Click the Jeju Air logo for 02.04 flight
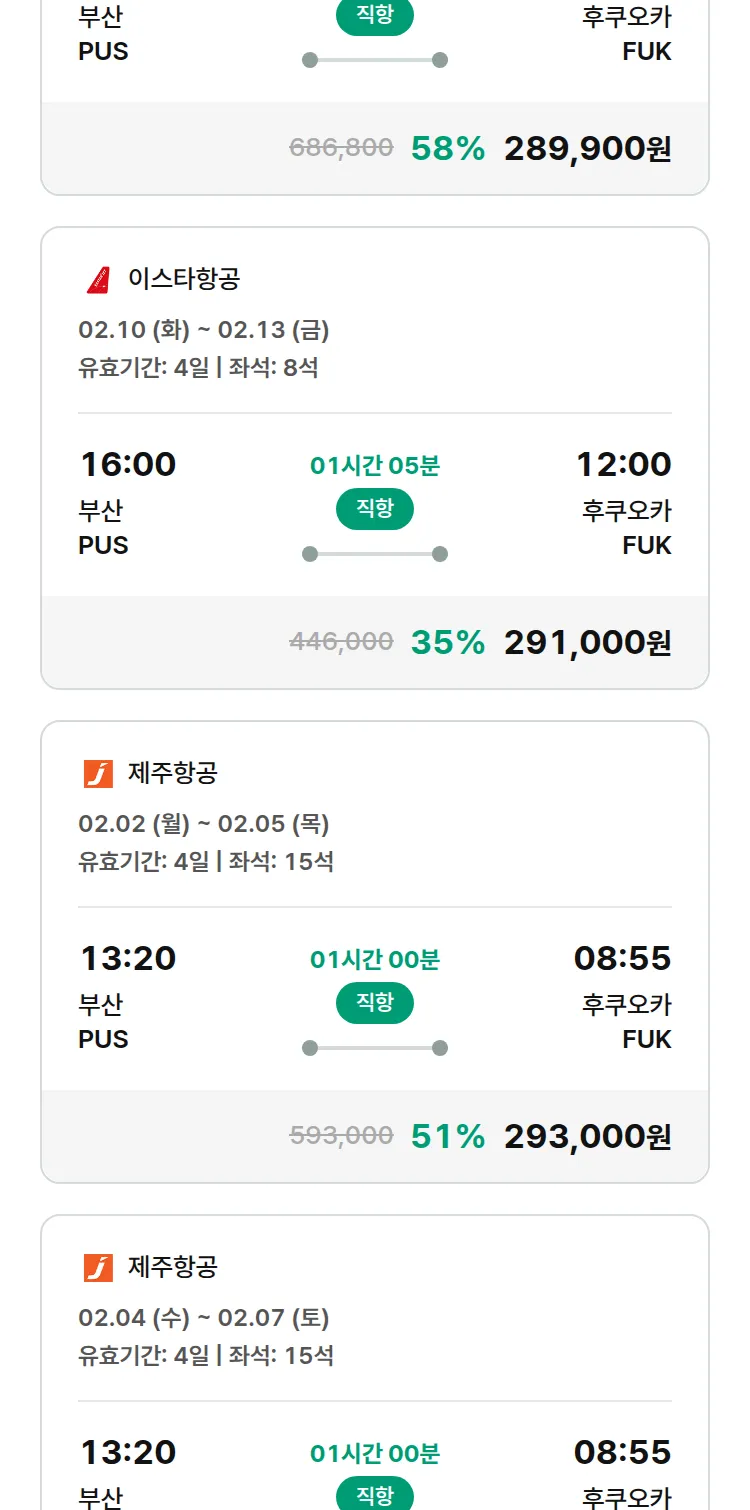This screenshot has height=1510, width=750. (98, 1267)
